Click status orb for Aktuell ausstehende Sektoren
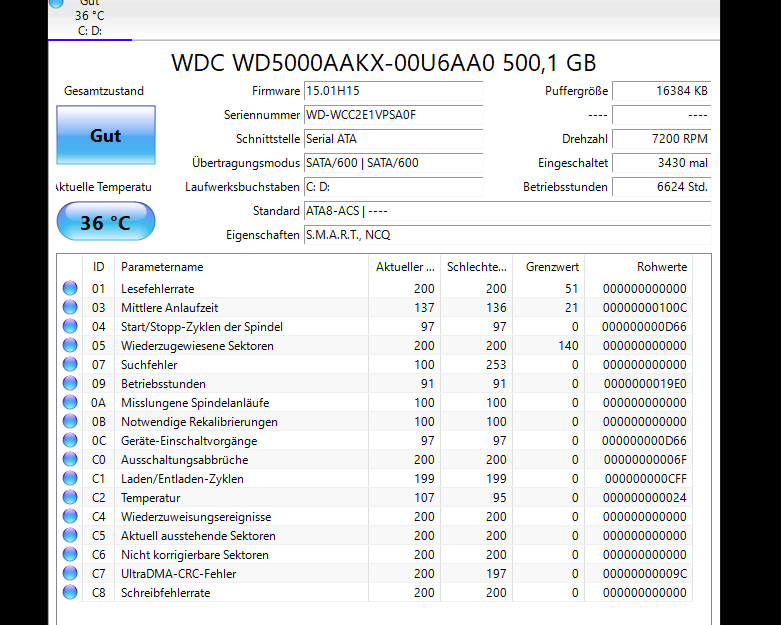The height and width of the screenshot is (625, 781). [x=70, y=535]
